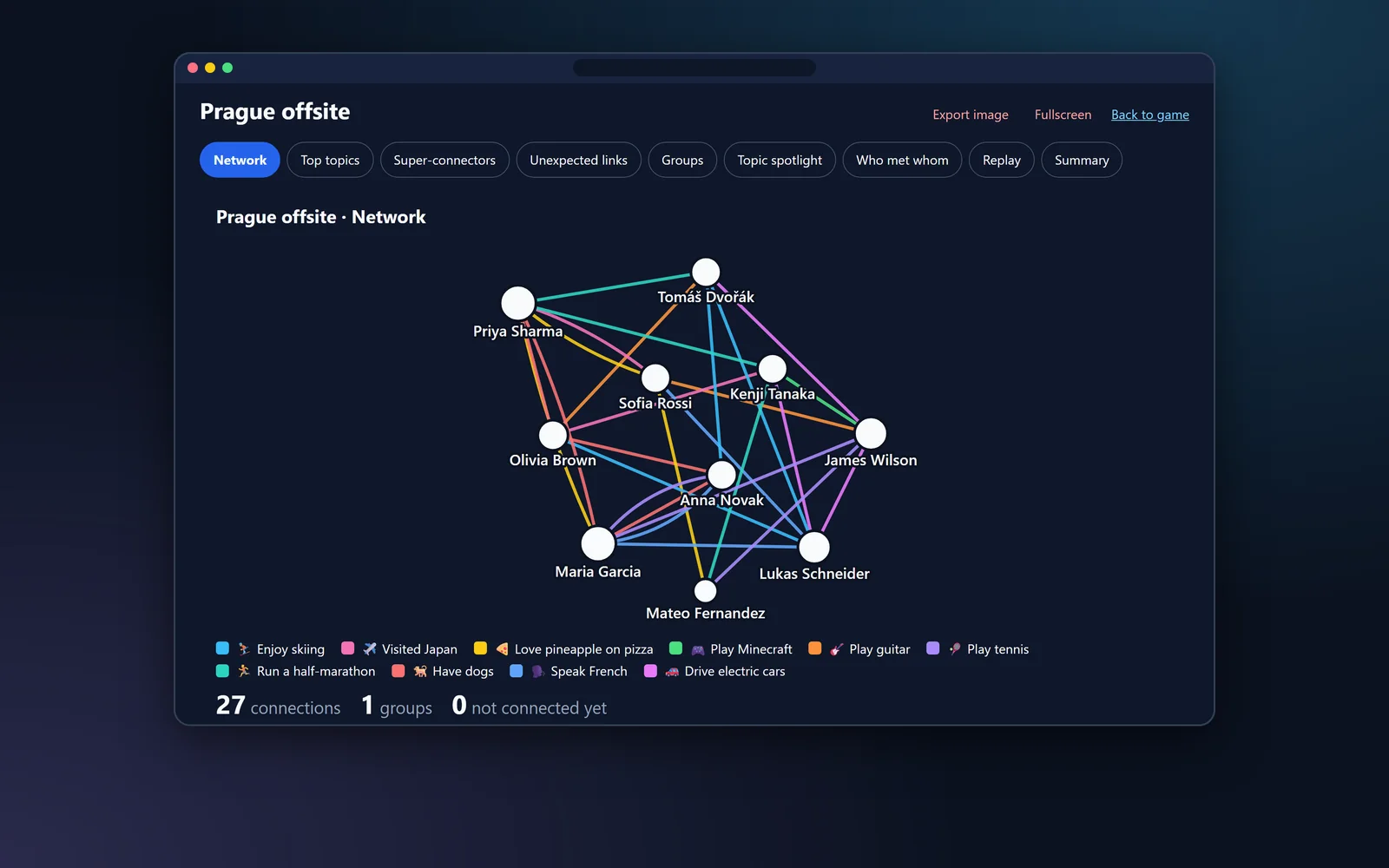Viewport: 1389px width, 868px height.
Task: Click the tennis racket icon
Action: click(x=955, y=649)
